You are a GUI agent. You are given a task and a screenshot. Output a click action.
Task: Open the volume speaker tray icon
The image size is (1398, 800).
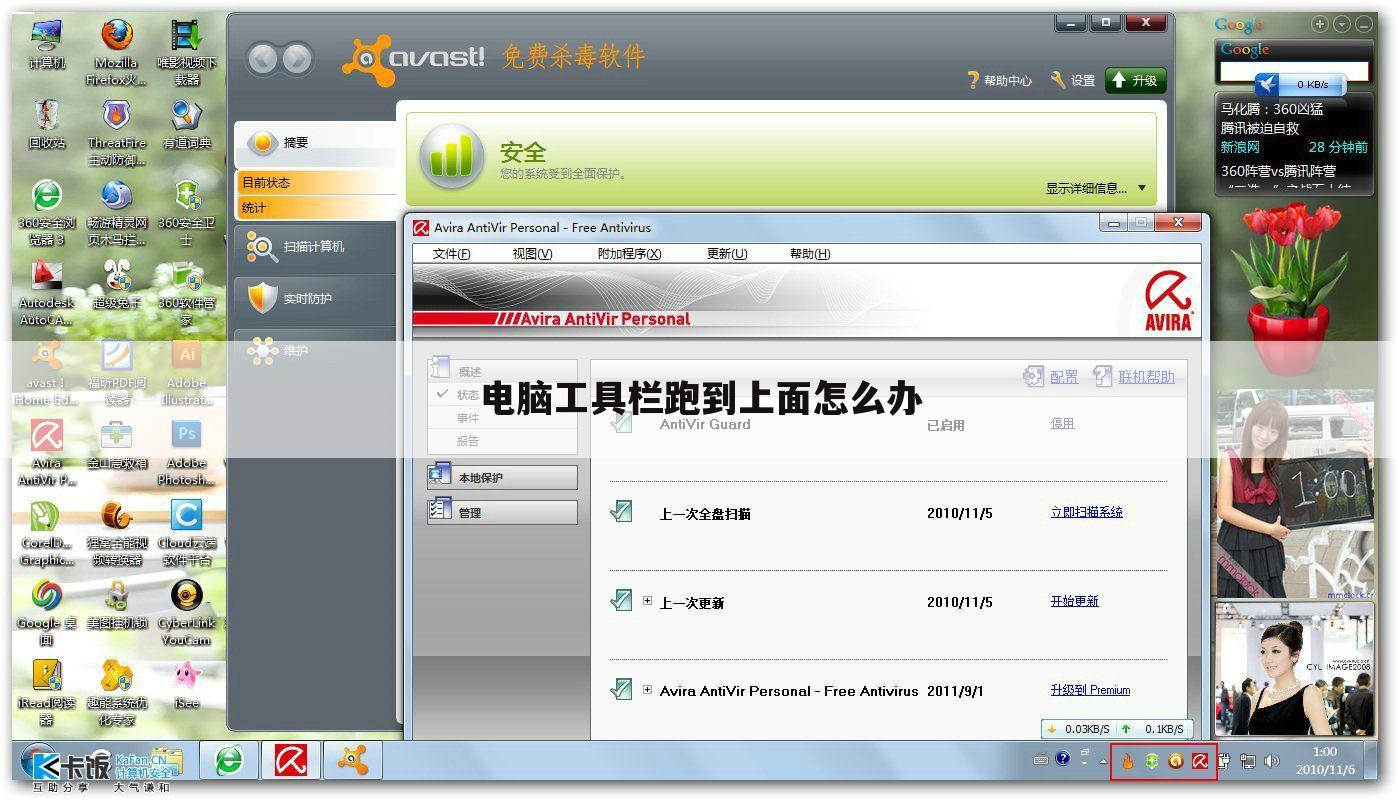[1272, 762]
